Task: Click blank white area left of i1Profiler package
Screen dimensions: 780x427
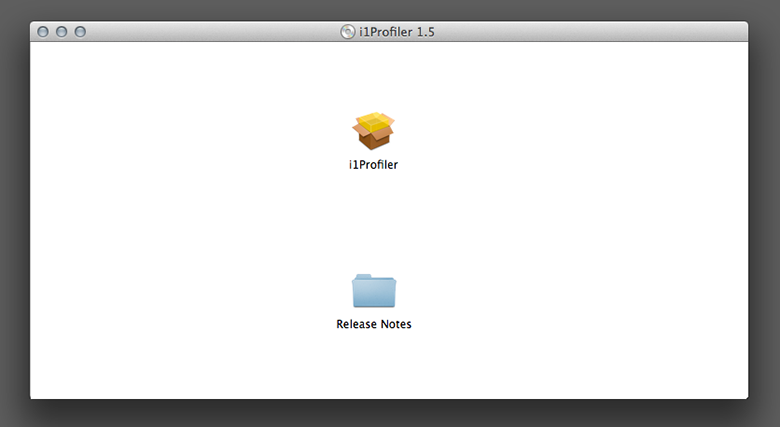Action: (200, 135)
